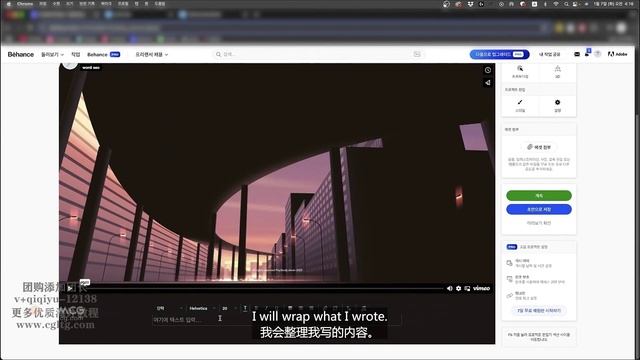Open the messages envelope icon

(577, 54)
